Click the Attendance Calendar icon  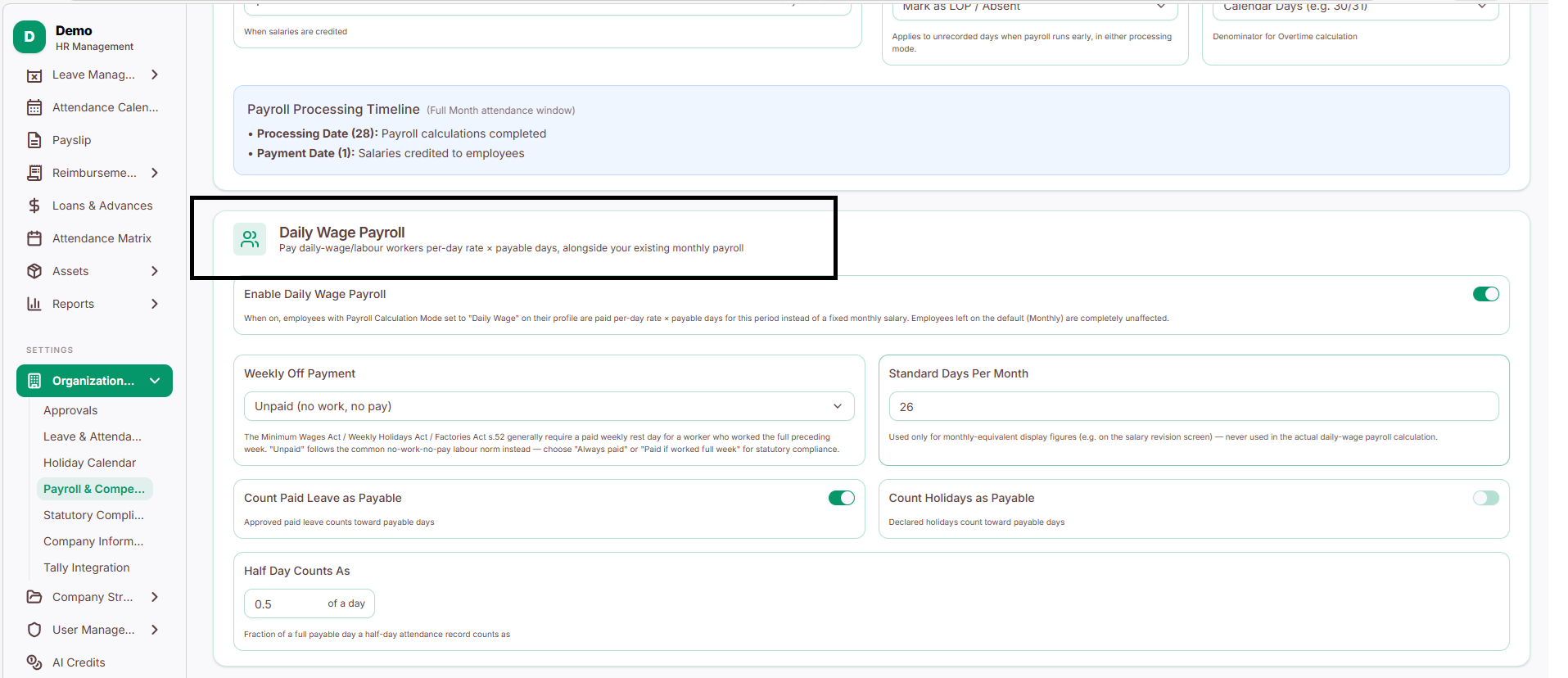(34, 107)
